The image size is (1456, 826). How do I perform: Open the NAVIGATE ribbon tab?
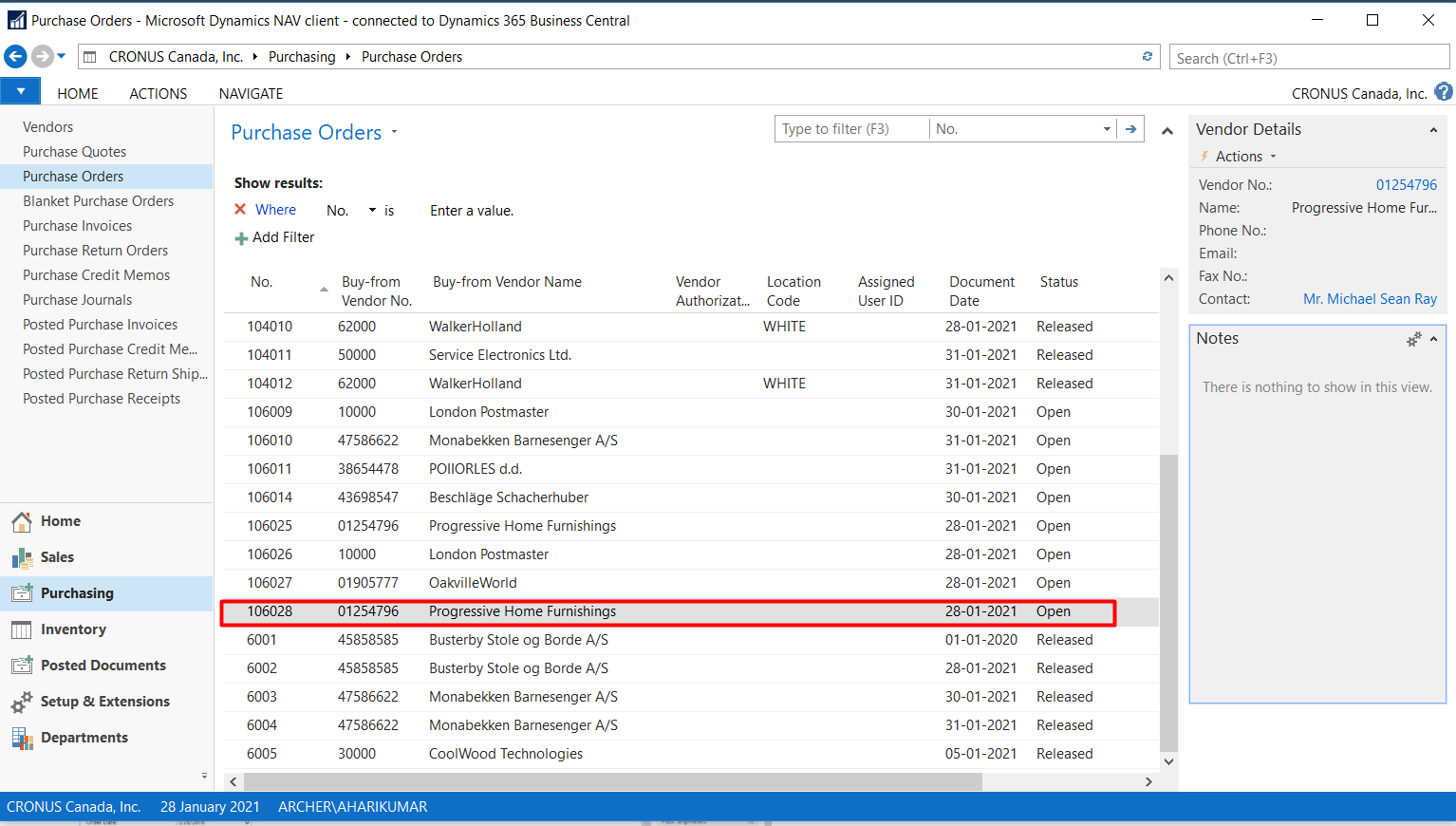(x=251, y=94)
